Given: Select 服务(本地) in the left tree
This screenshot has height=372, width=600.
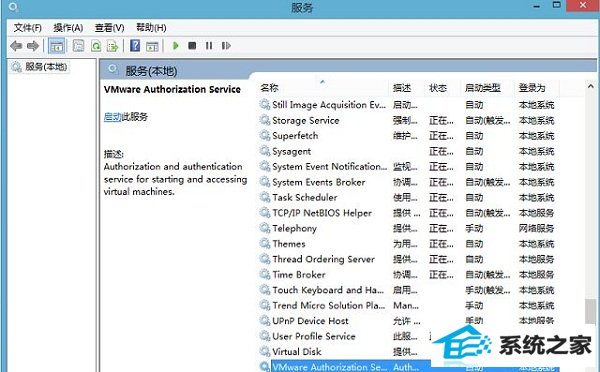Looking at the screenshot, I should pos(46,67).
